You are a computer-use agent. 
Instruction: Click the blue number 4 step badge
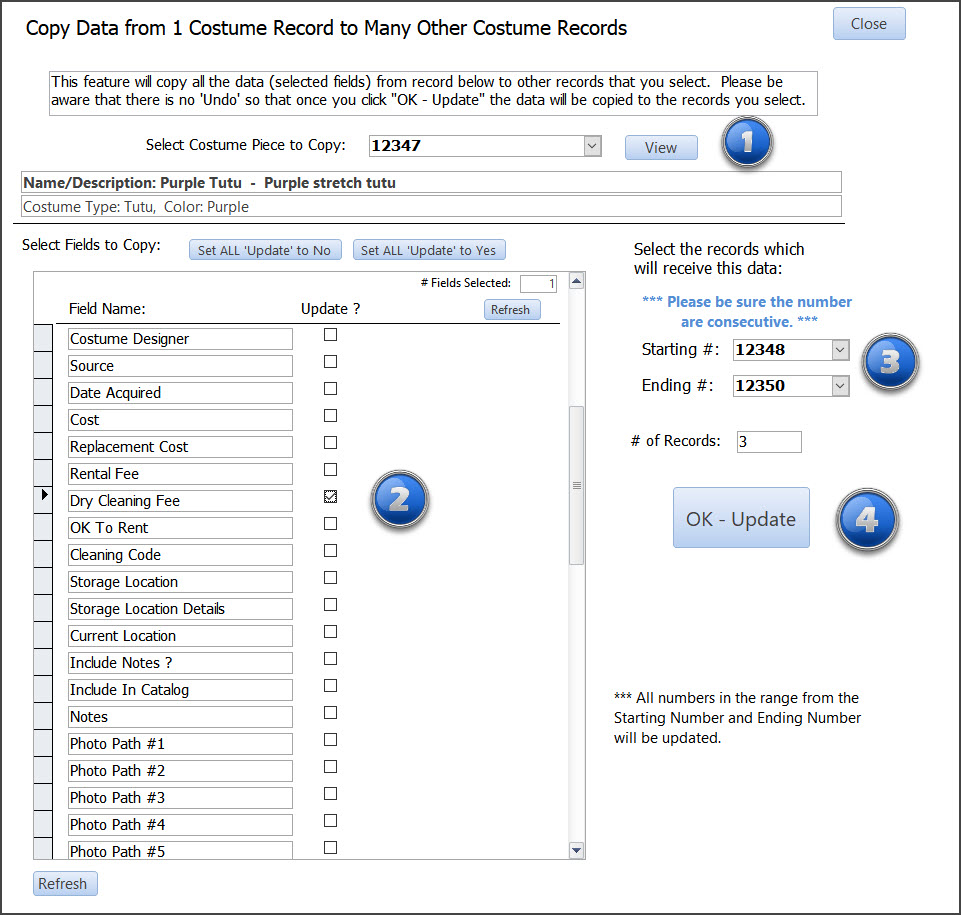click(x=866, y=521)
